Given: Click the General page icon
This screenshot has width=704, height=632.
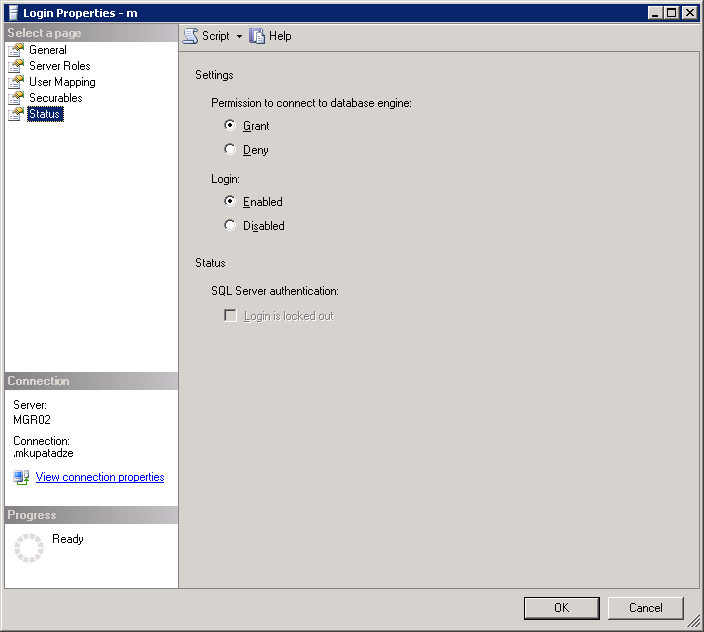Looking at the screenshot, I should tap(16, 50).
